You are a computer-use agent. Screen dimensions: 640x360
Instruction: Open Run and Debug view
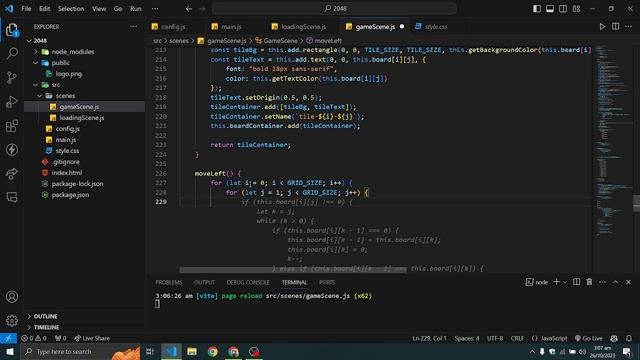(x=12, y=102)
